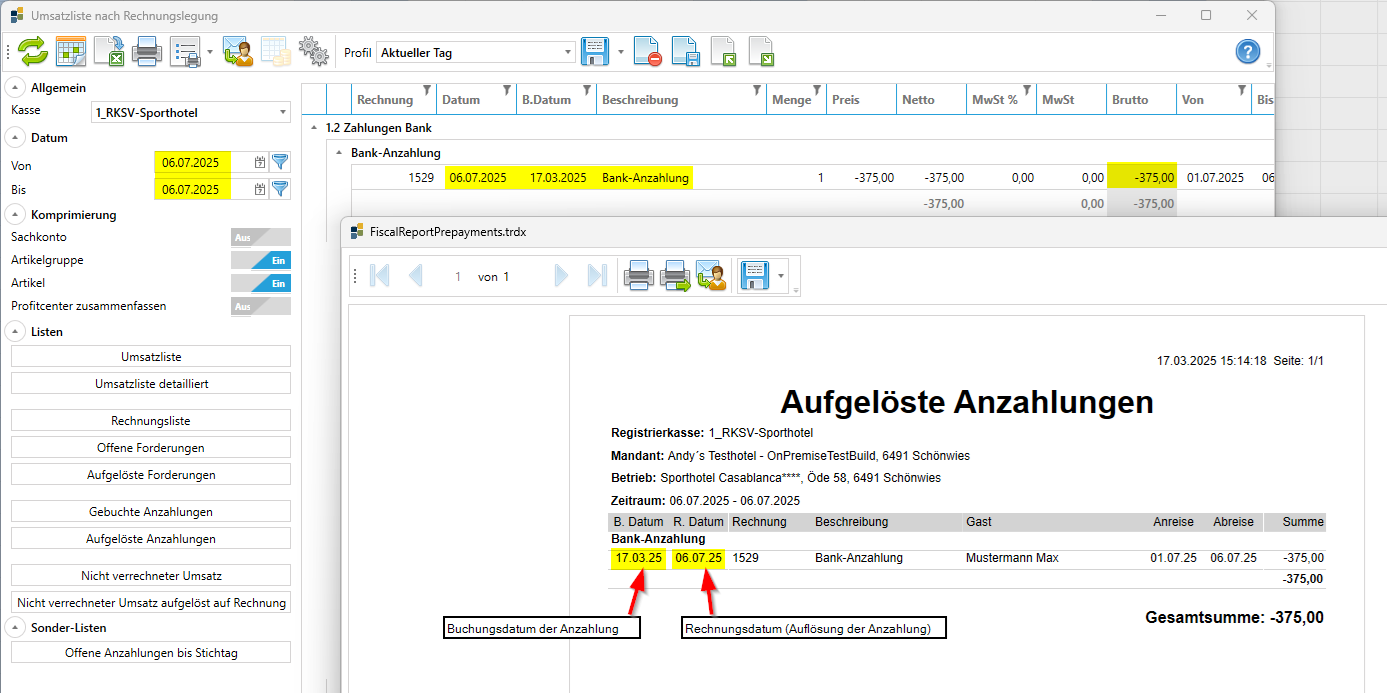Open the Brutto column filter funnel
This screenshot has width=1387, height=693.
point(1168,90)
